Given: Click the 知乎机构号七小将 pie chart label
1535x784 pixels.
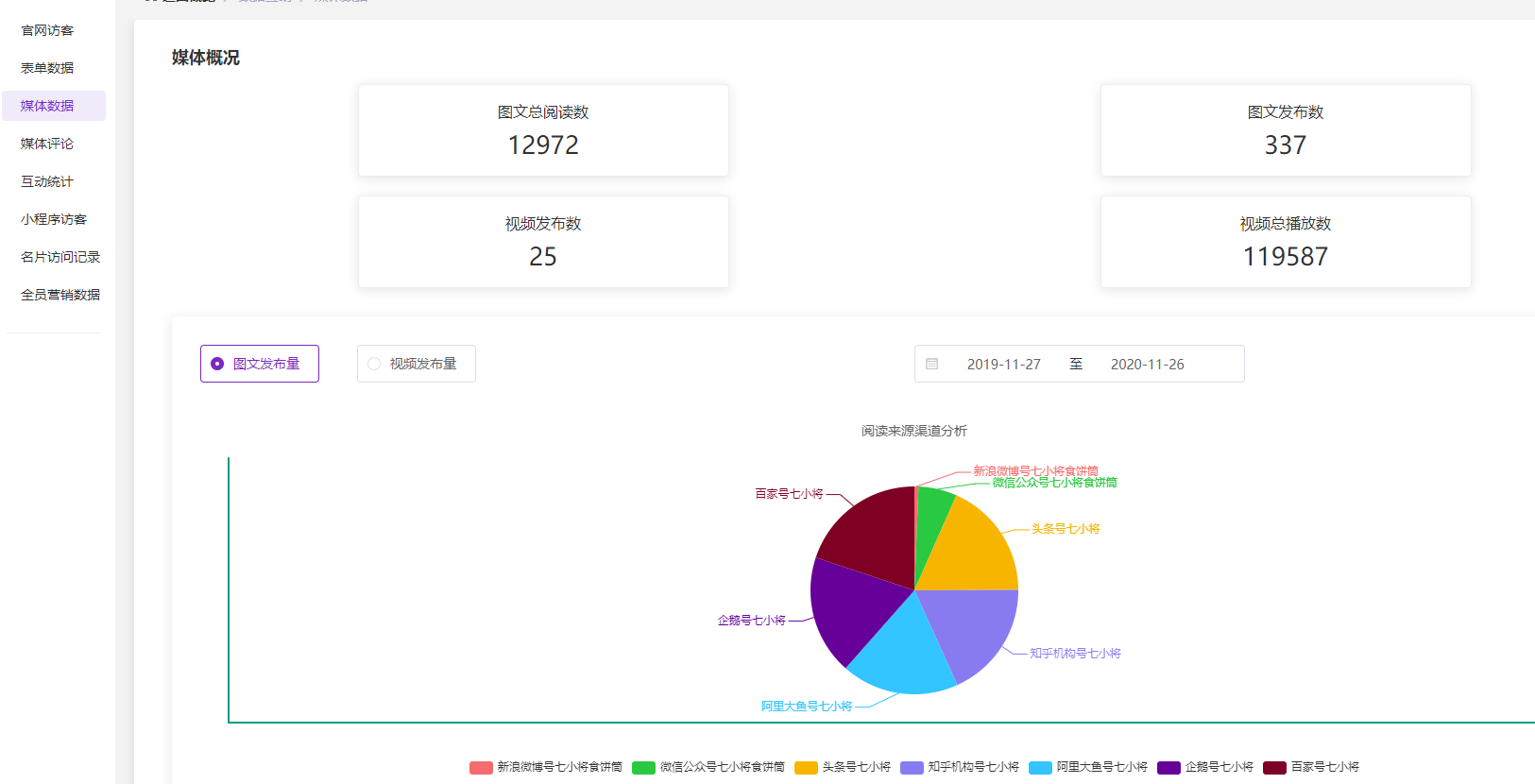Looking at the screenshot, I should (1075, 654).
